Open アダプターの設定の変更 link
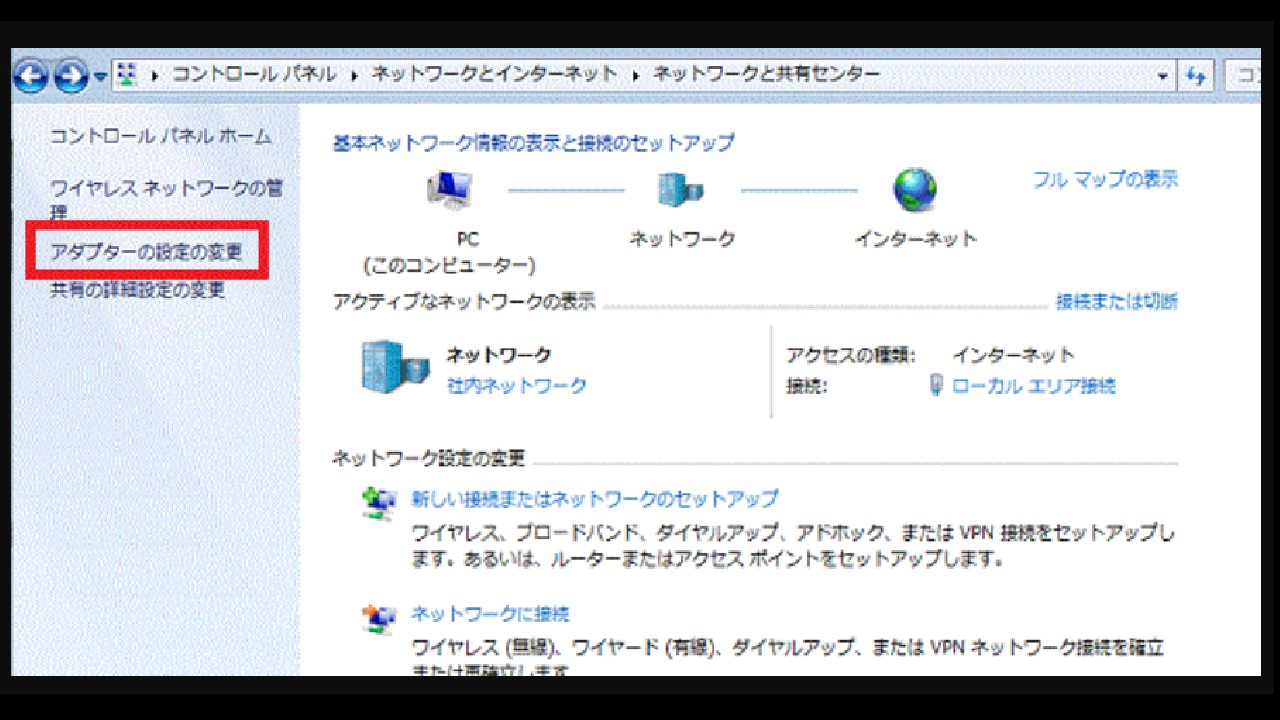This screenshot has height=720, width=1280. coord(147,252)
